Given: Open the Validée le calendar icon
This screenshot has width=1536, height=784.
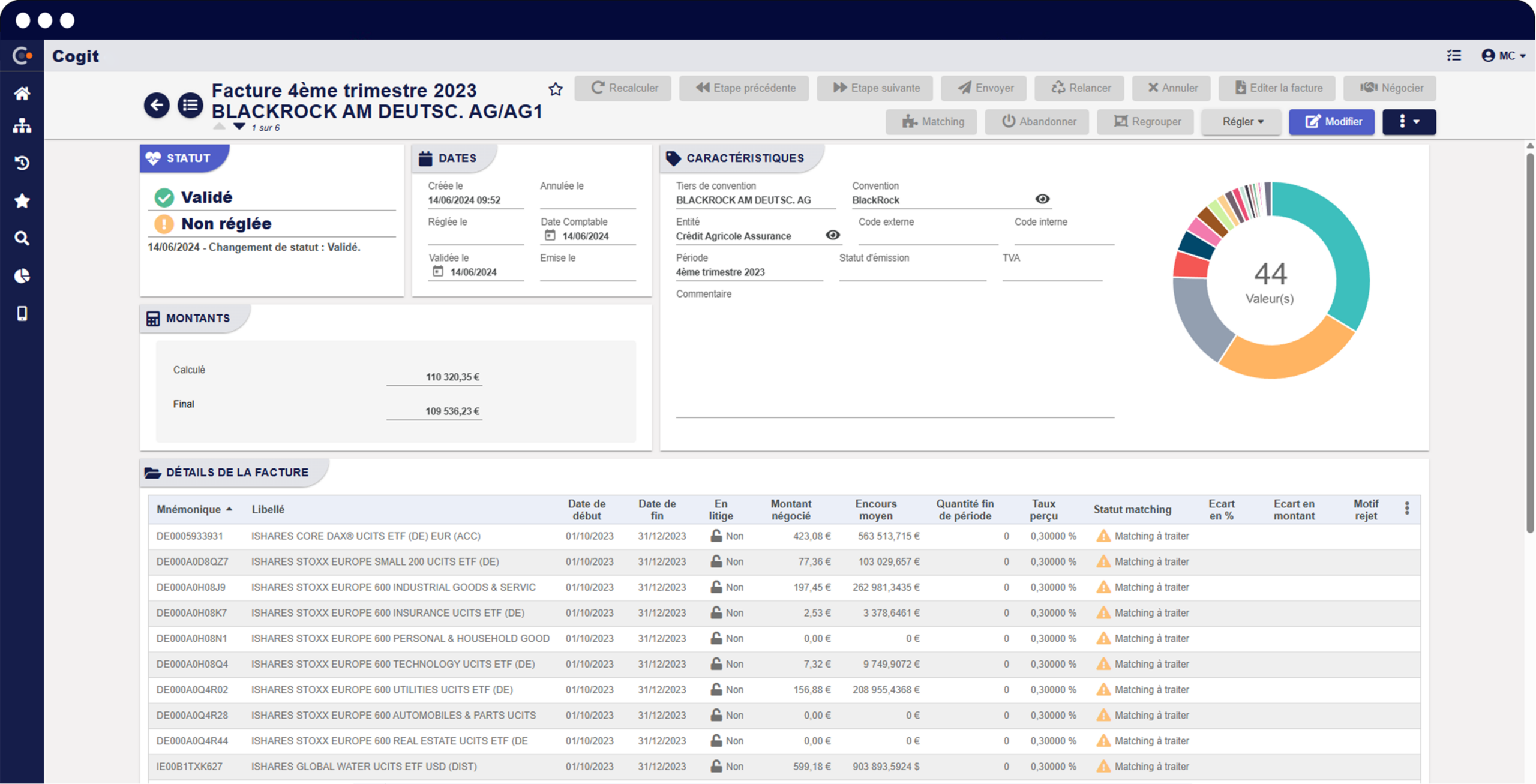Looking at the screenshot, I should tap(438, 271).
